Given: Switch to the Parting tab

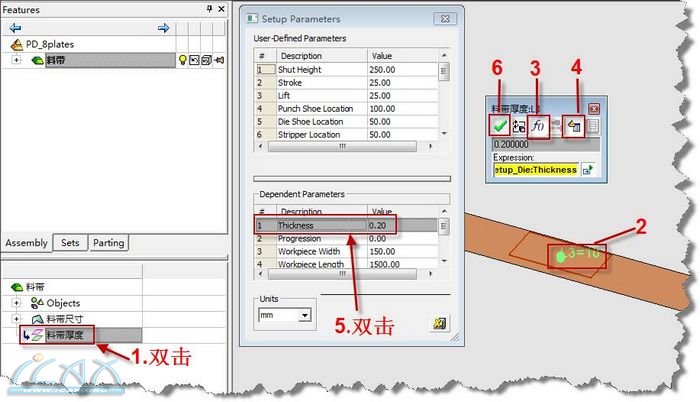Looking at the screenshot, I should click(108, 243).
